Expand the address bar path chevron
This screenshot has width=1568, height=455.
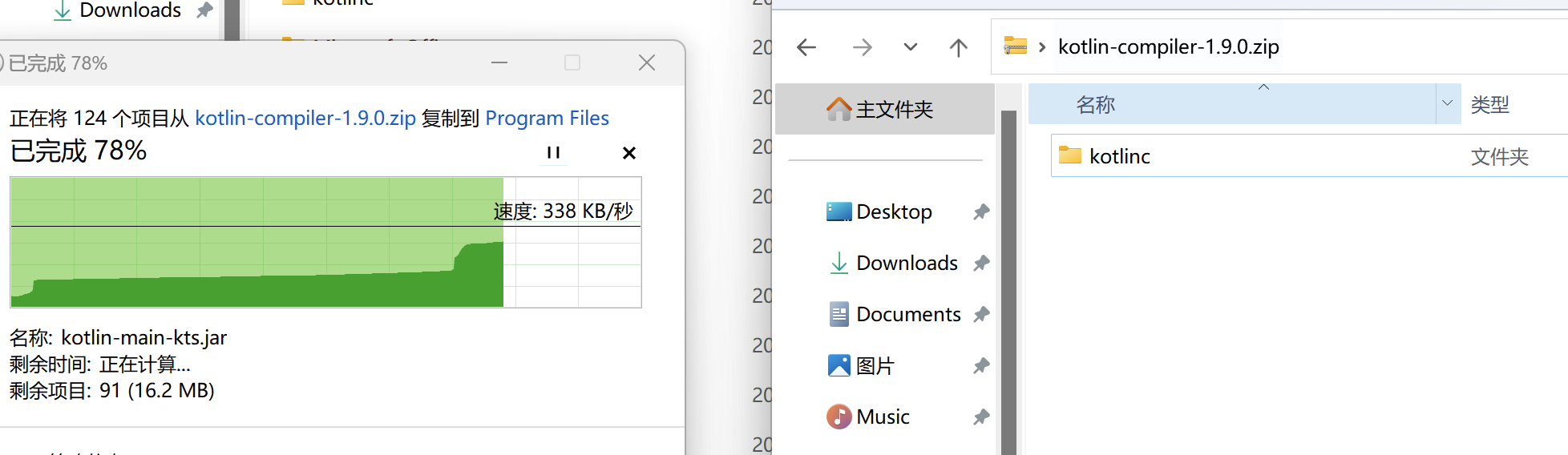tap(1042, 47)
